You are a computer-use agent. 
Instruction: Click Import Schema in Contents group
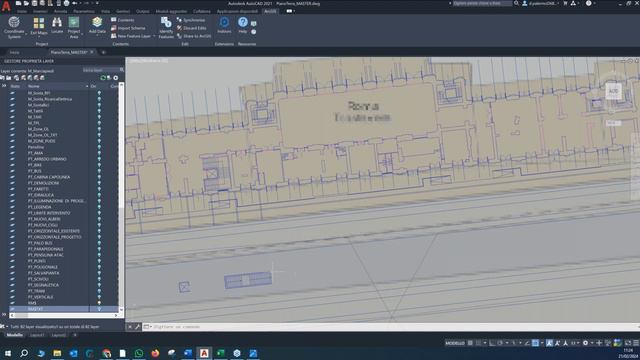point(128,28)
